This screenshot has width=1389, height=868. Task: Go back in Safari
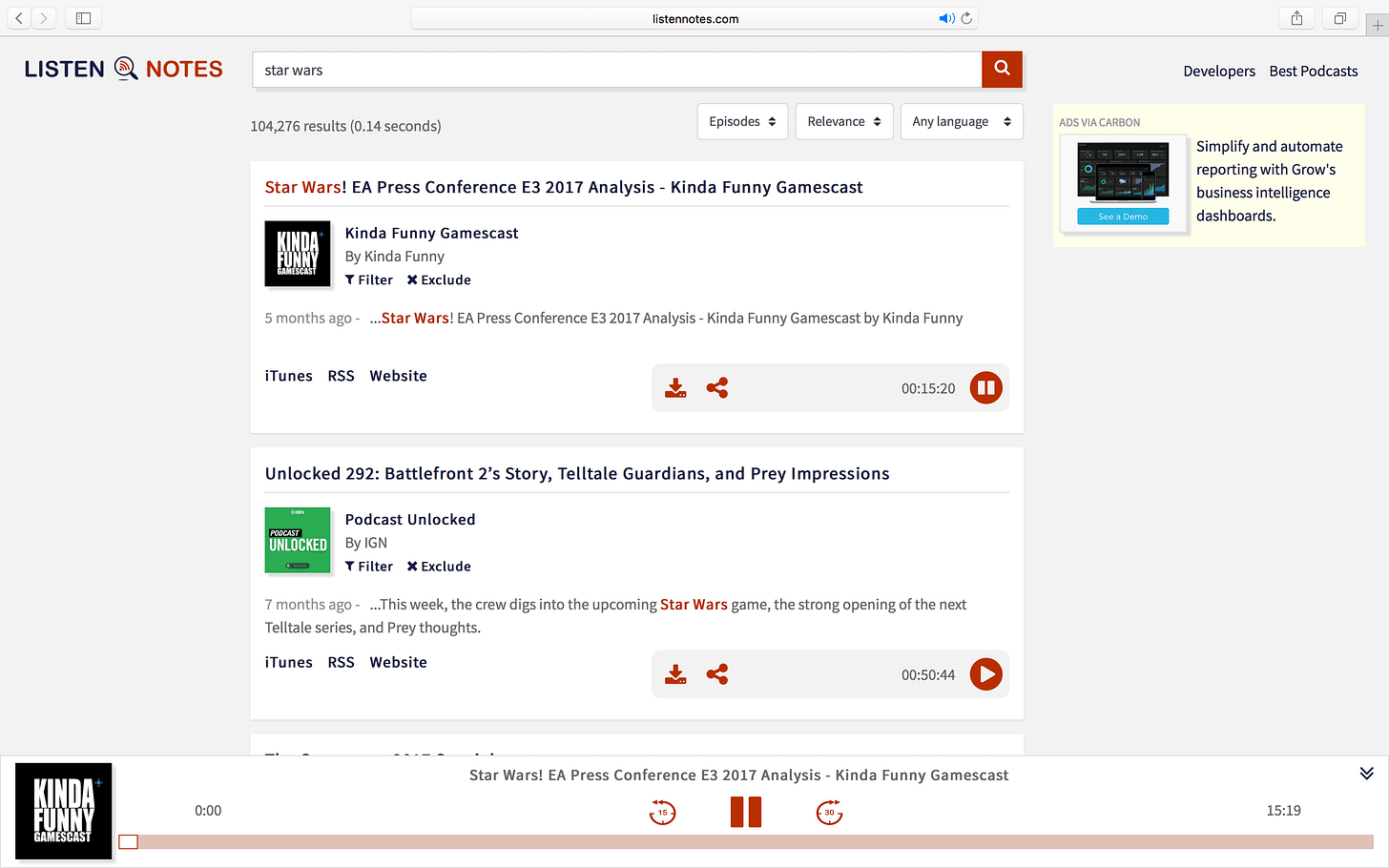(19, 18)
